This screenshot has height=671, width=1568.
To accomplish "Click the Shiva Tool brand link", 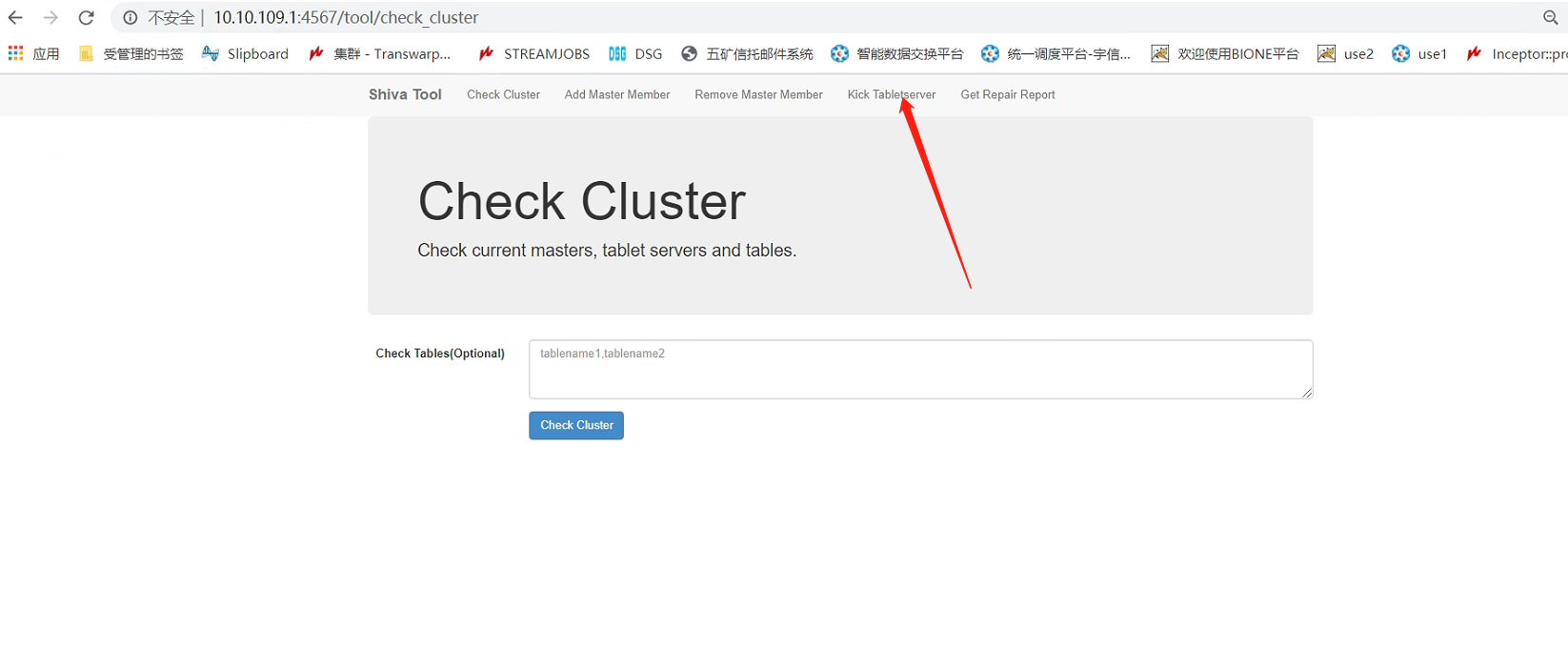I will click(405, 94).
